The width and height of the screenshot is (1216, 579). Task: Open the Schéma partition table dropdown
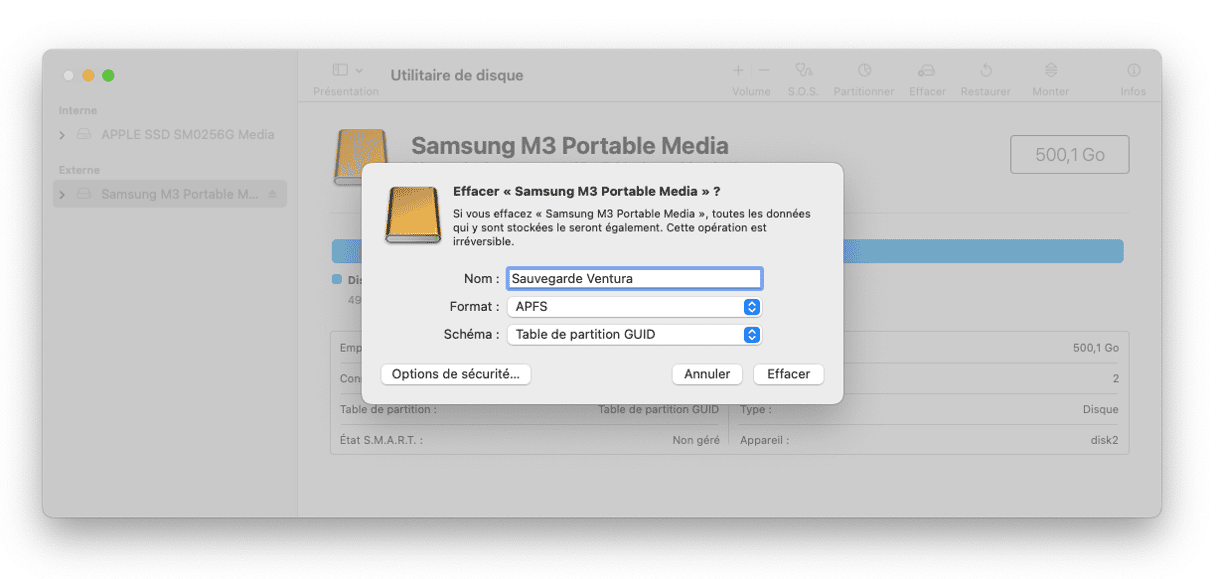[634, 335]
